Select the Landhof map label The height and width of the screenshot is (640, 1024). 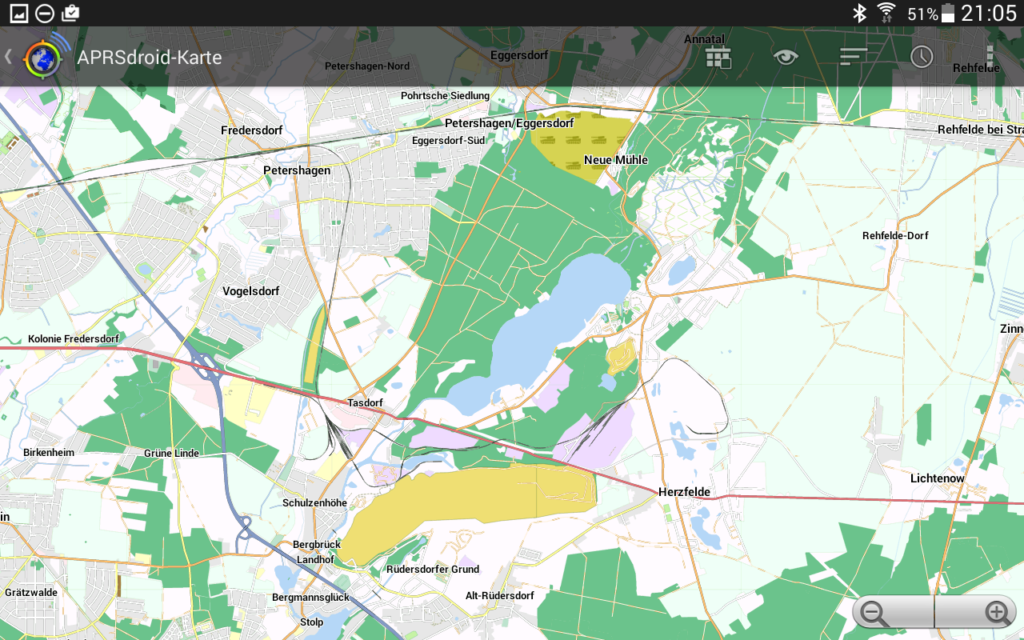point(315,560)
